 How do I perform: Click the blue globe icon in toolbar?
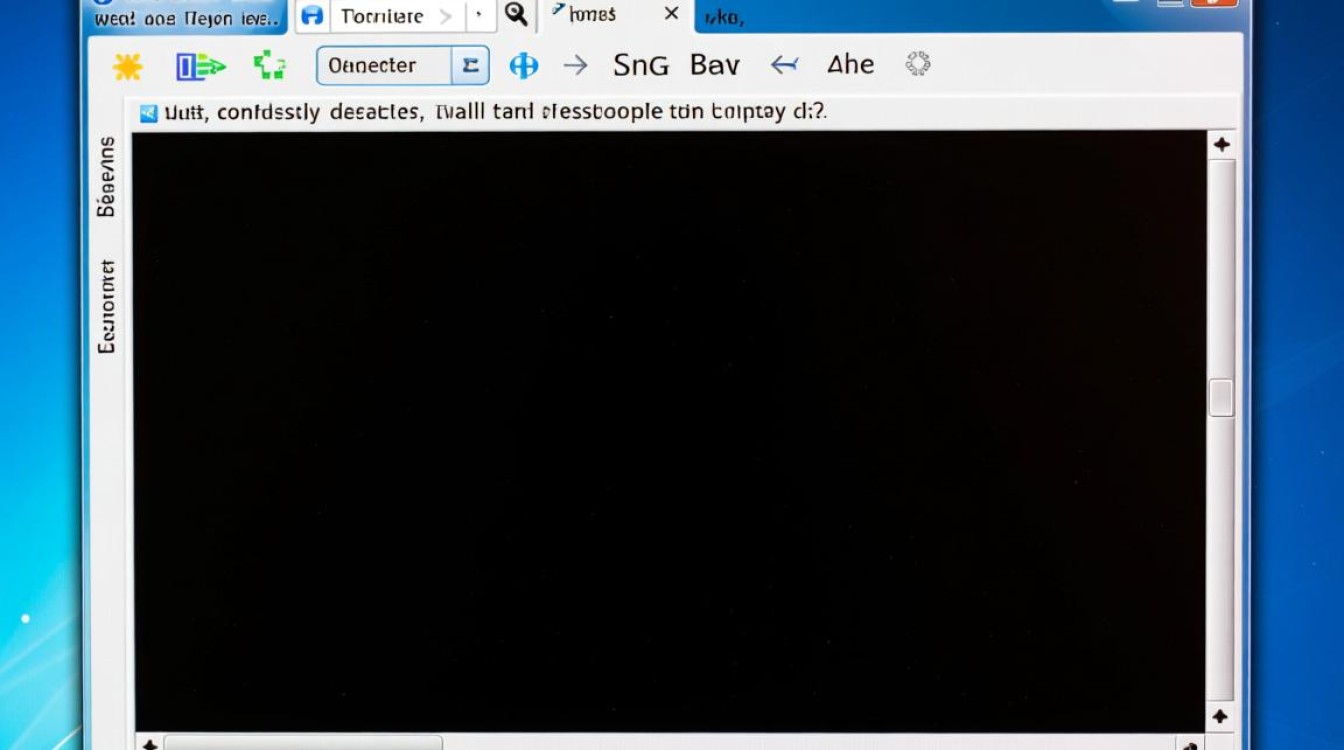[x=523, y=66]
